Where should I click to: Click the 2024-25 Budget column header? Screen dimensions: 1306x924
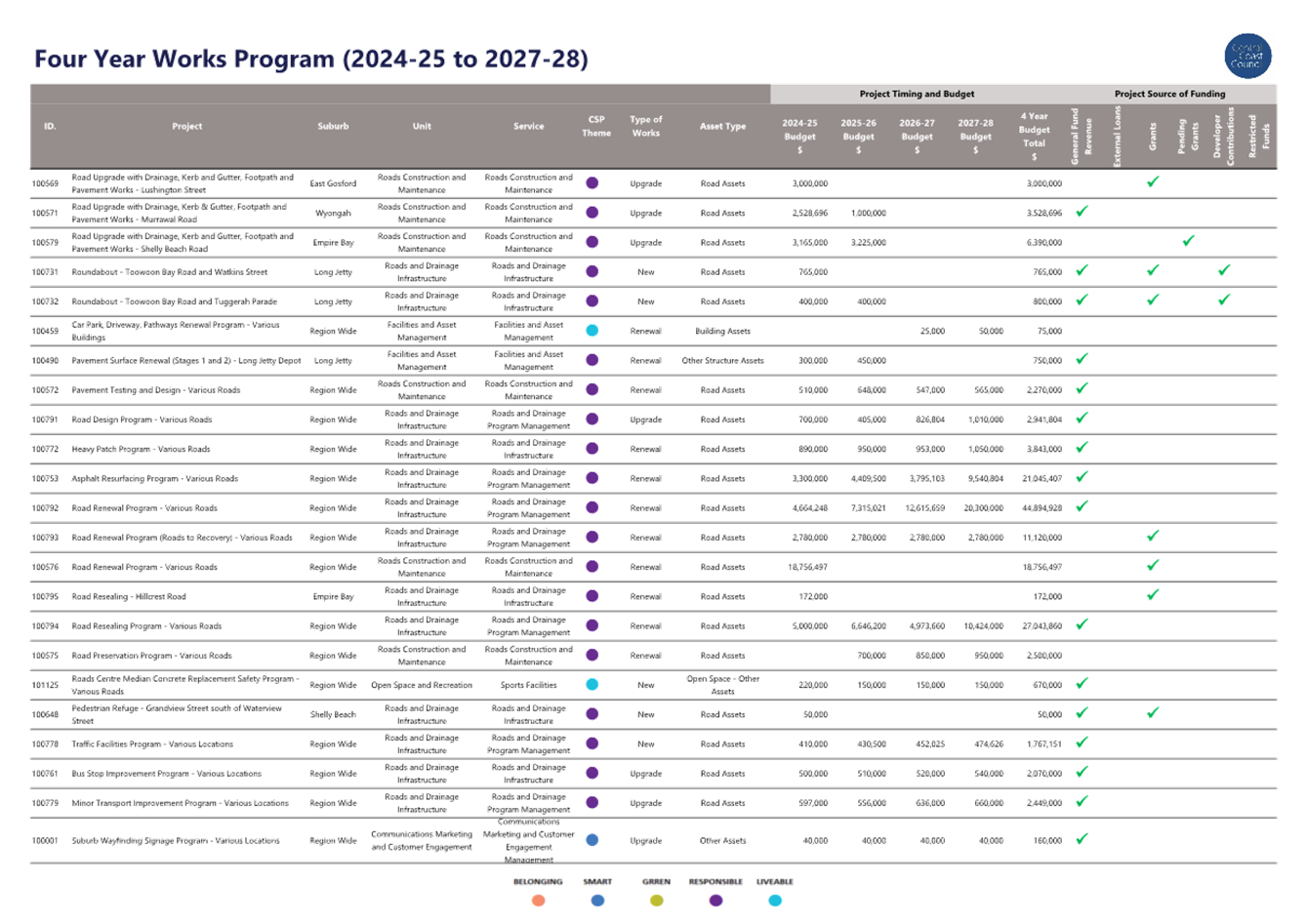799,136
